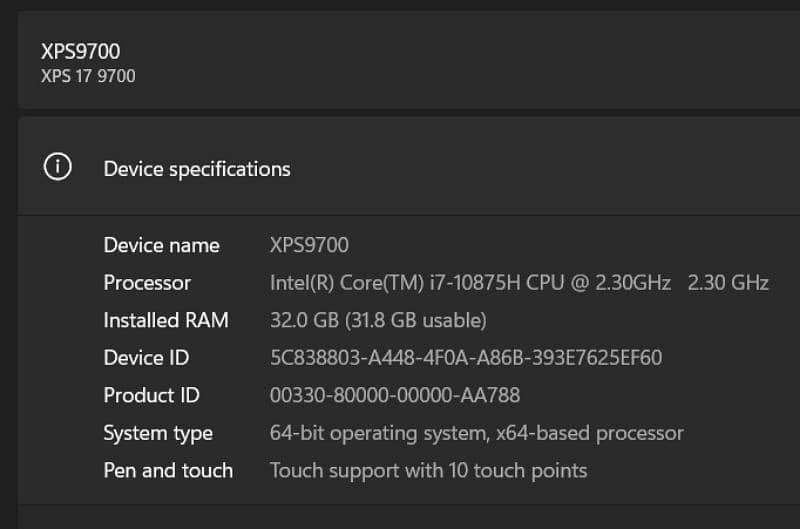800x529 pixels.
Task: Click the trailing '2.30 GHz' processor speed
Action: point(728,283)
